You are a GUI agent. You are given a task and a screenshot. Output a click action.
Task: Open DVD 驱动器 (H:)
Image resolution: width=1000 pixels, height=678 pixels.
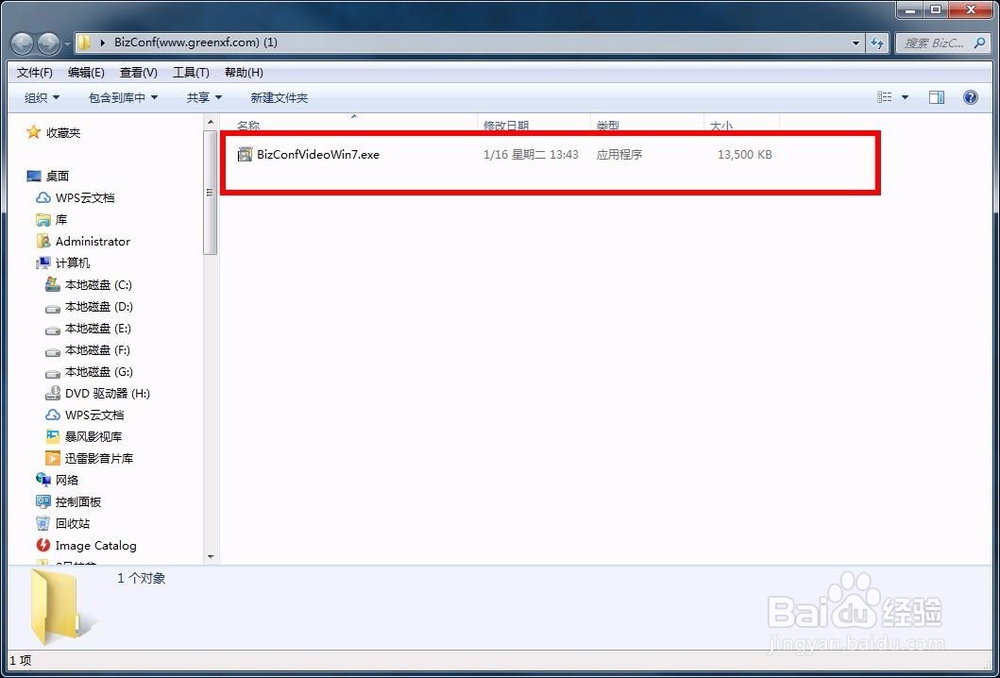pos(107,393)
